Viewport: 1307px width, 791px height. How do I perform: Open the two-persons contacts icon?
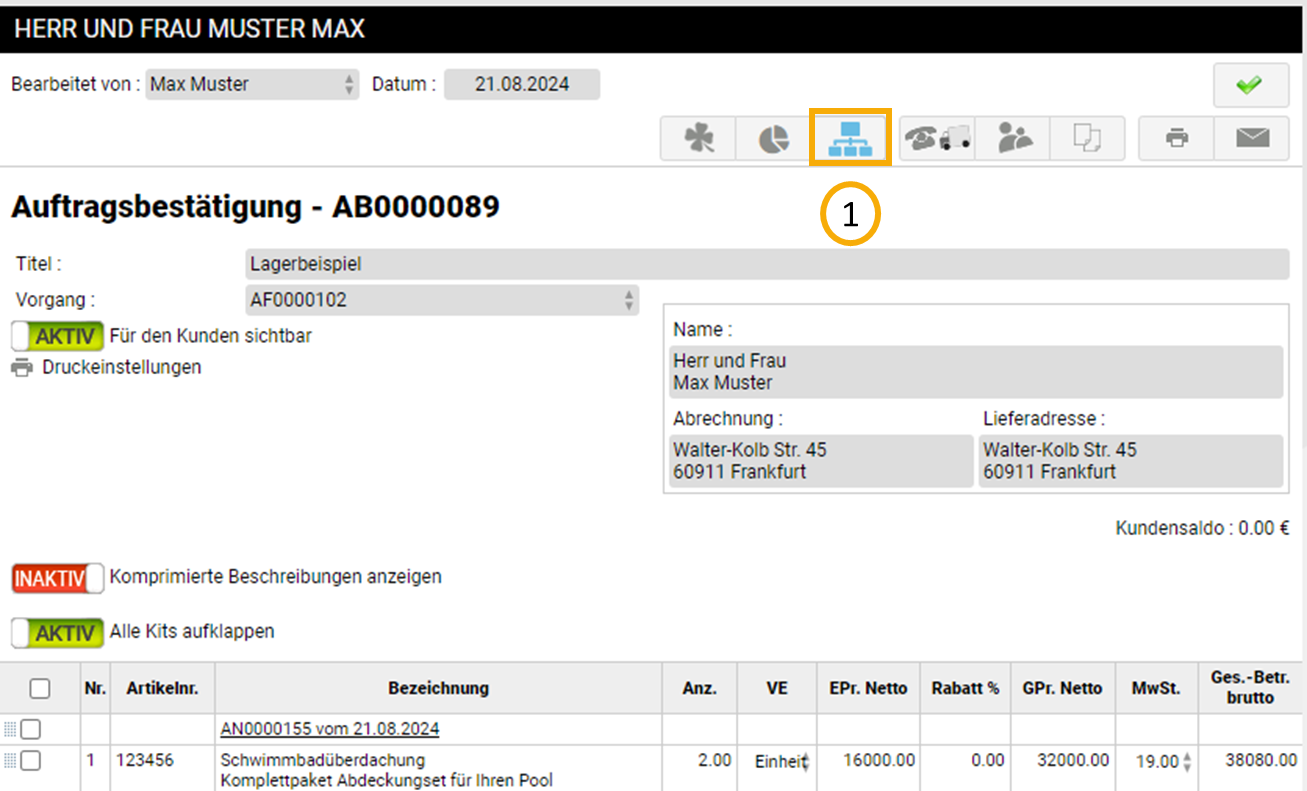(x=1014, y=139)
